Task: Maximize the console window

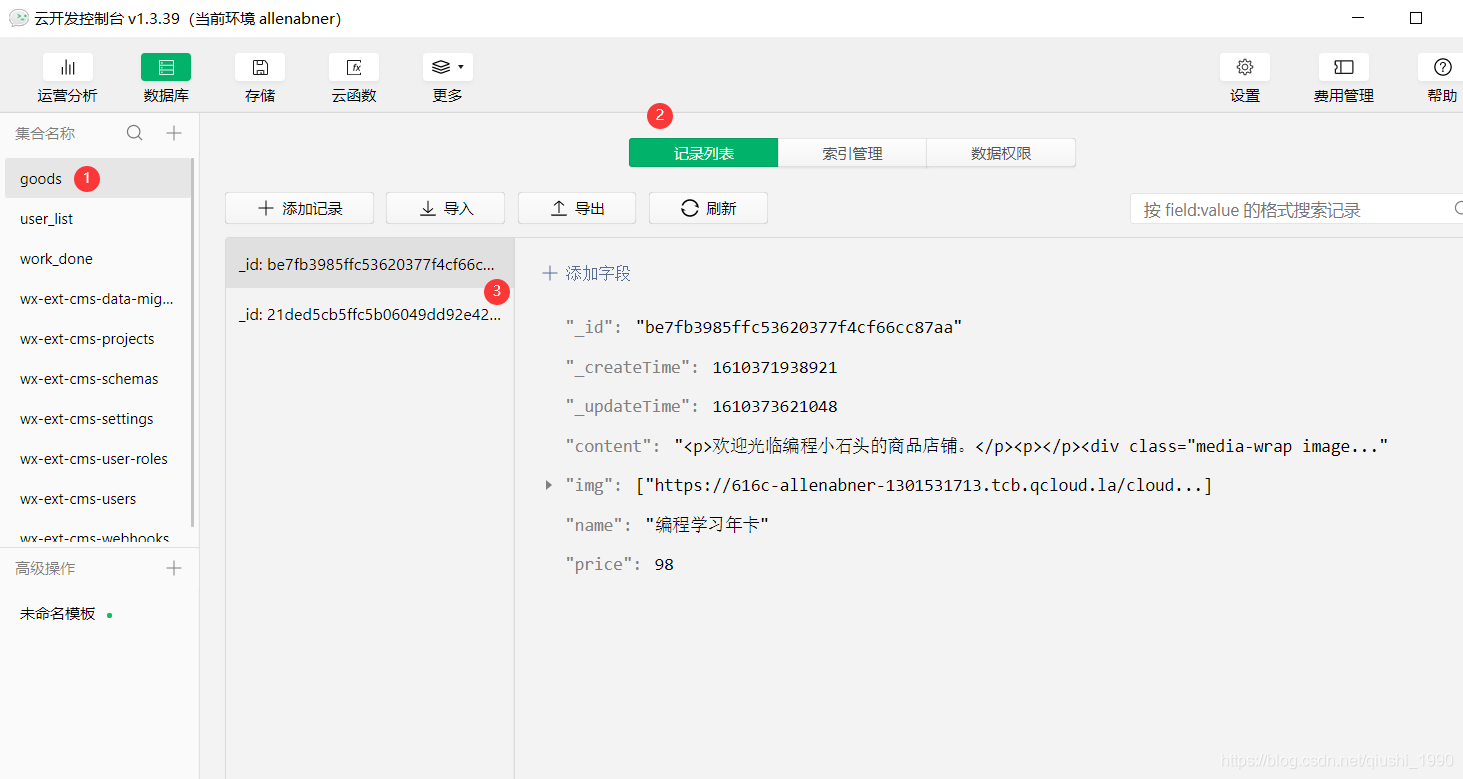Action: (x=1416, y=18)
